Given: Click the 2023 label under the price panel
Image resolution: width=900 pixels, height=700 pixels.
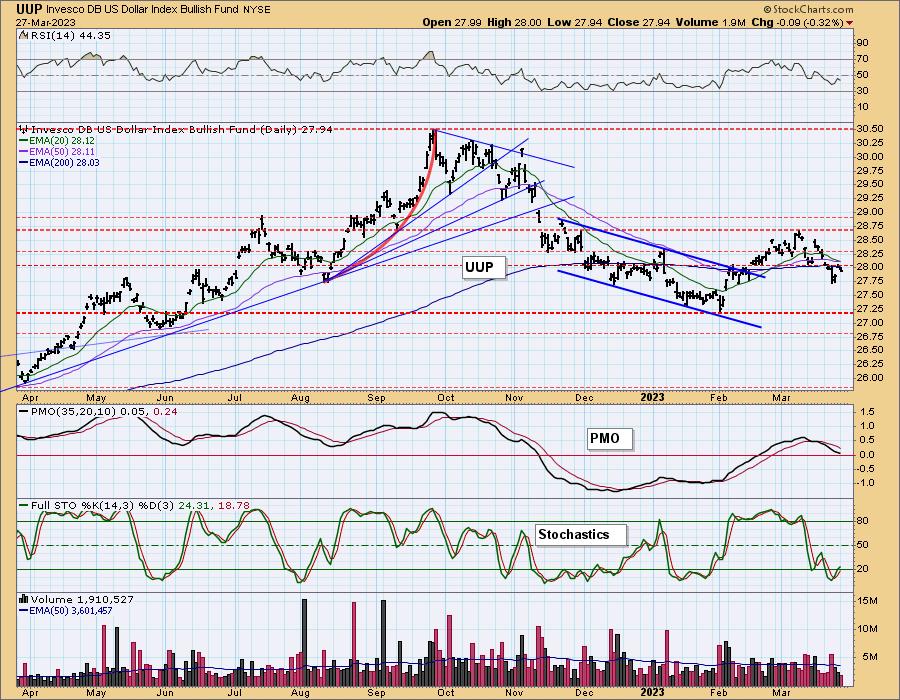Looking at the screenshot, I should coord(652,398).
